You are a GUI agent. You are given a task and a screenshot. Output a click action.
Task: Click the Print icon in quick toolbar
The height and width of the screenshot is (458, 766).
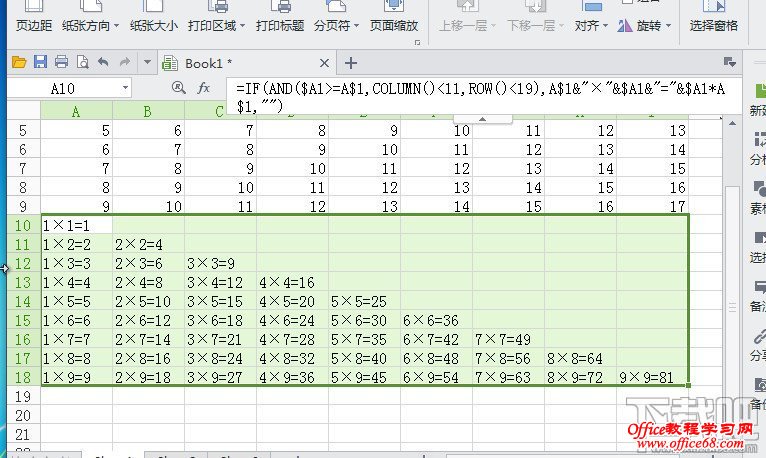pyautogui.click(x=61, y=62)
